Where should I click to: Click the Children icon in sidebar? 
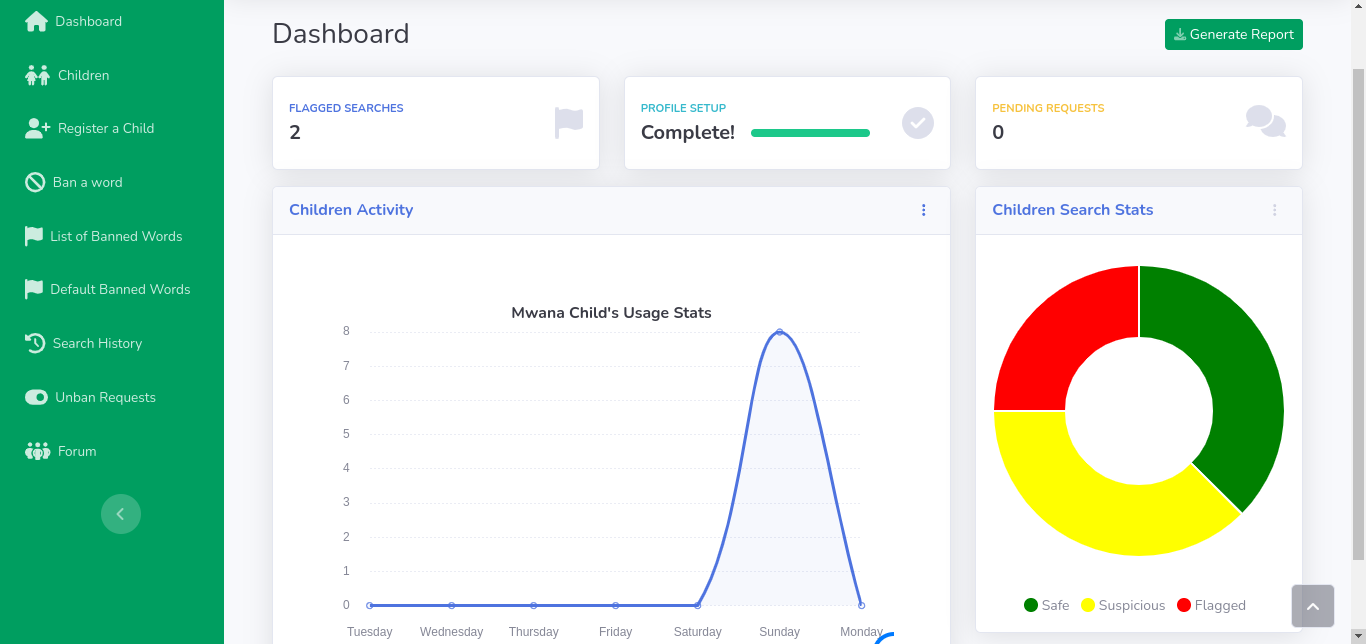point(37,75)
